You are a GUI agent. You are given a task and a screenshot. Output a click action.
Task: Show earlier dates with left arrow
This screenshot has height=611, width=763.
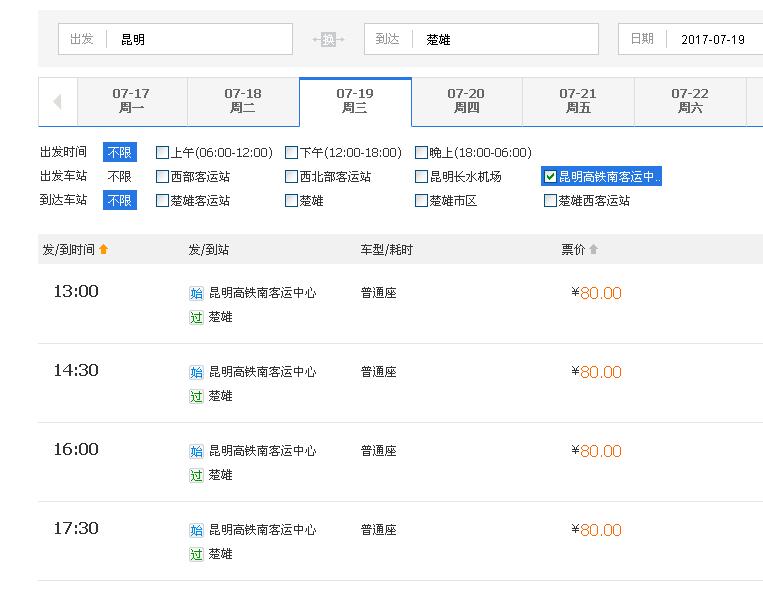click(x=58, y=102)
